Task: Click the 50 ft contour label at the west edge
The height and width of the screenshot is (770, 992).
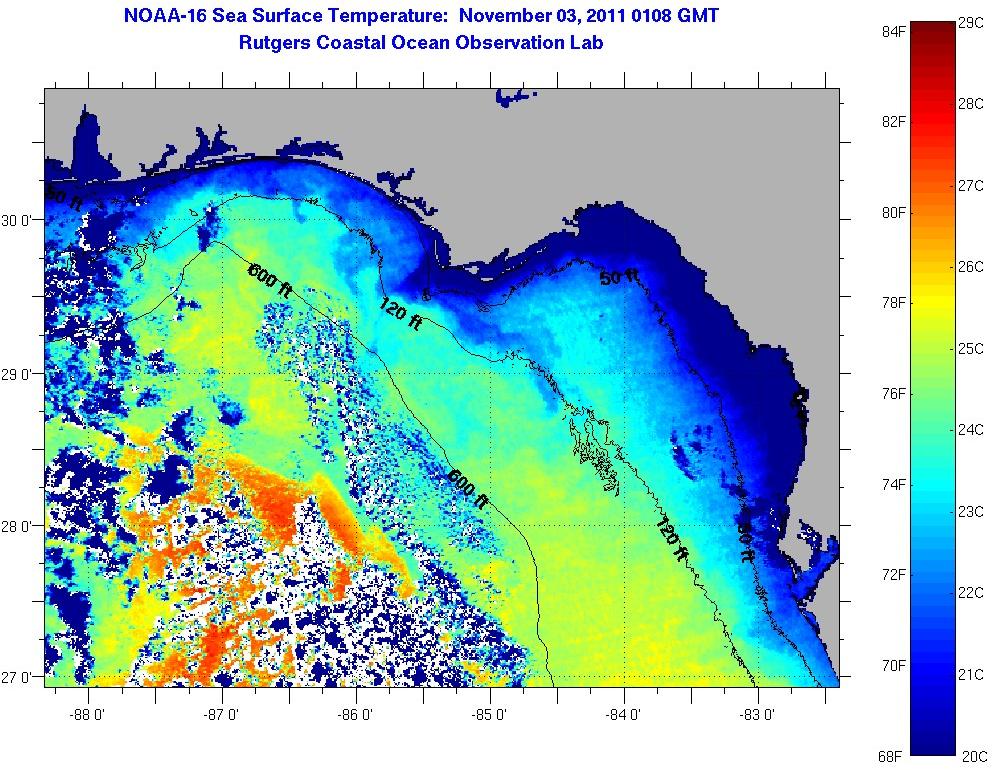Action: [x=64, y=197]
